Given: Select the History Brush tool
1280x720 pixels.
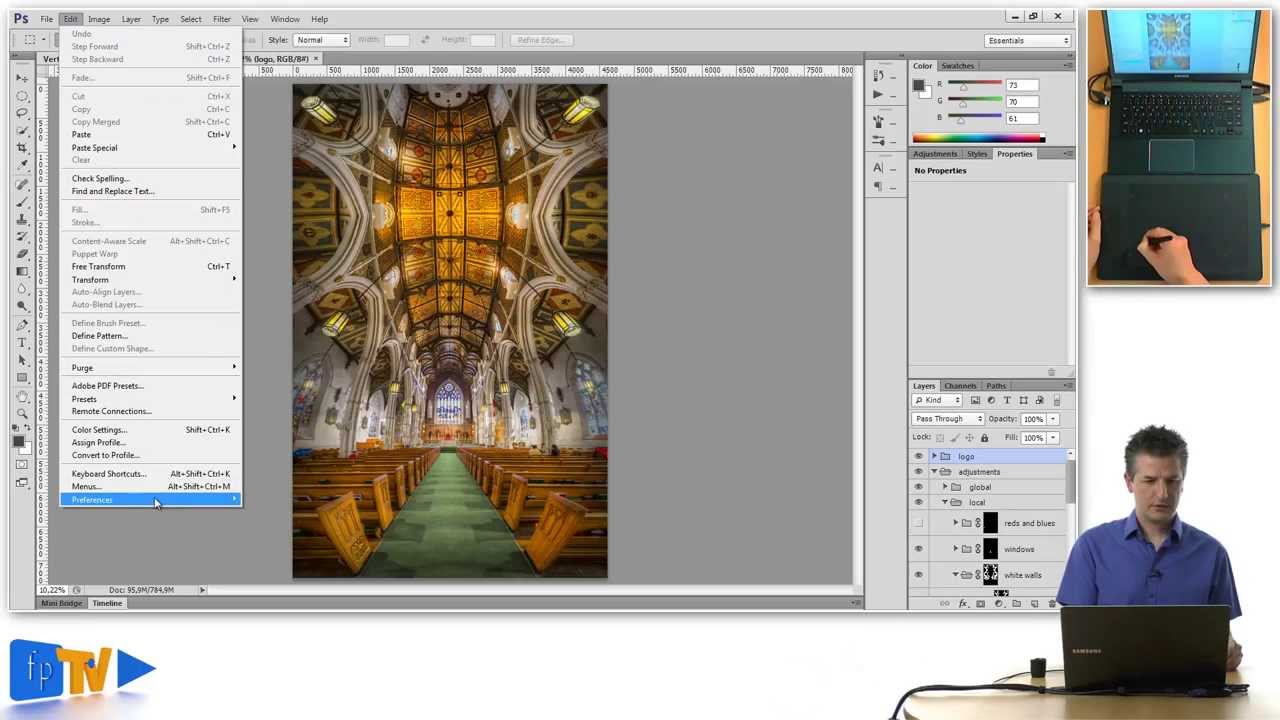Looking at the screenshot, I should pyautogui.click(x=22, y=236).
